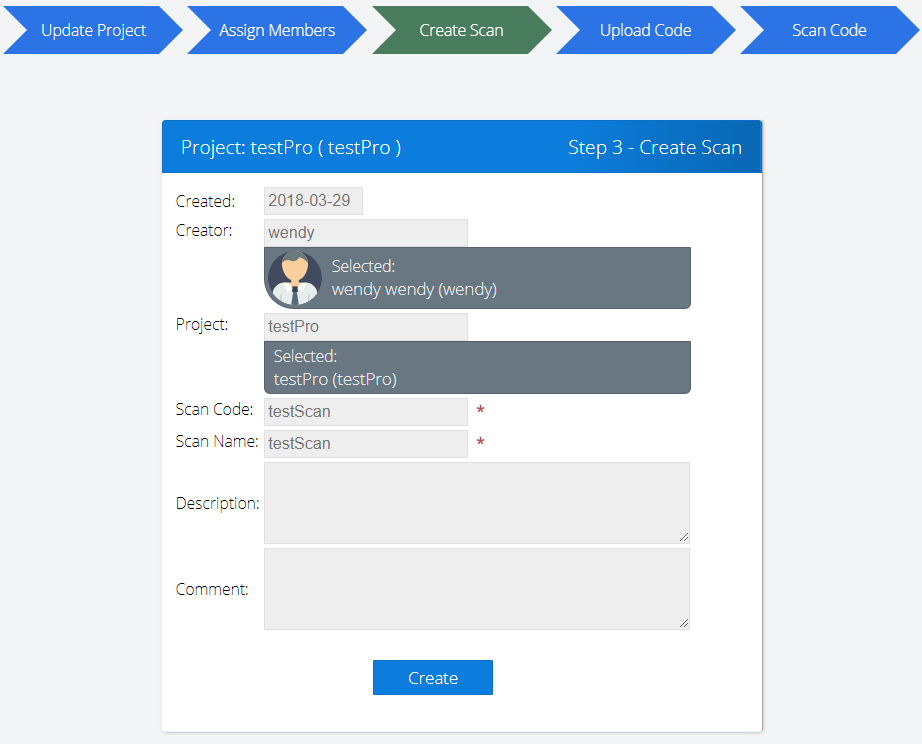Click the Comment textarea resize handle
The width and height of the screenshot is (922, 744).
tap(683, 623)
